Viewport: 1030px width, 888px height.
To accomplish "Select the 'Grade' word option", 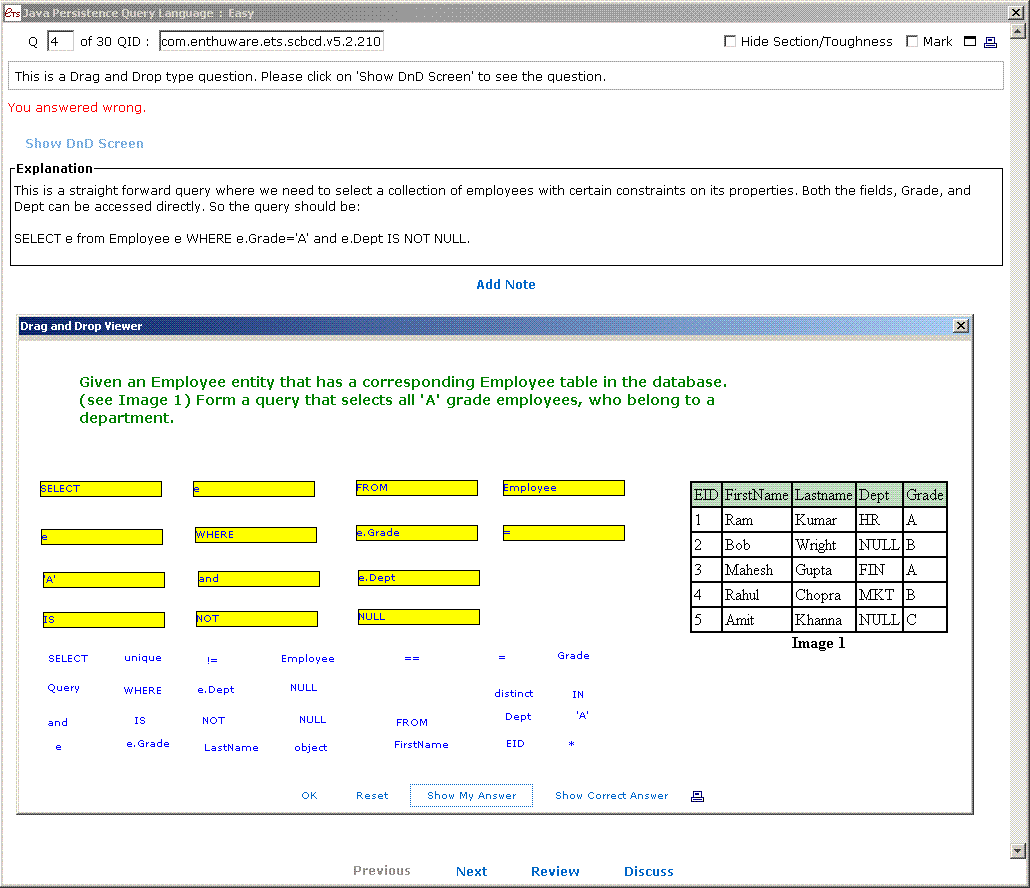I will (x=573, y=655).
